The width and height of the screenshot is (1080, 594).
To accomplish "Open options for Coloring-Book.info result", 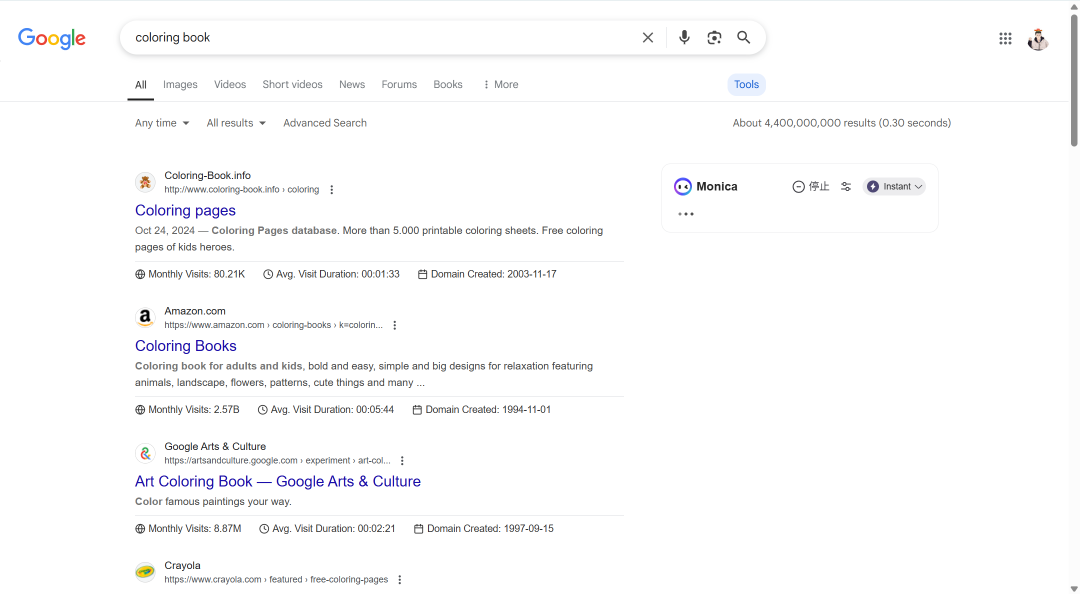I will point(331,190).
